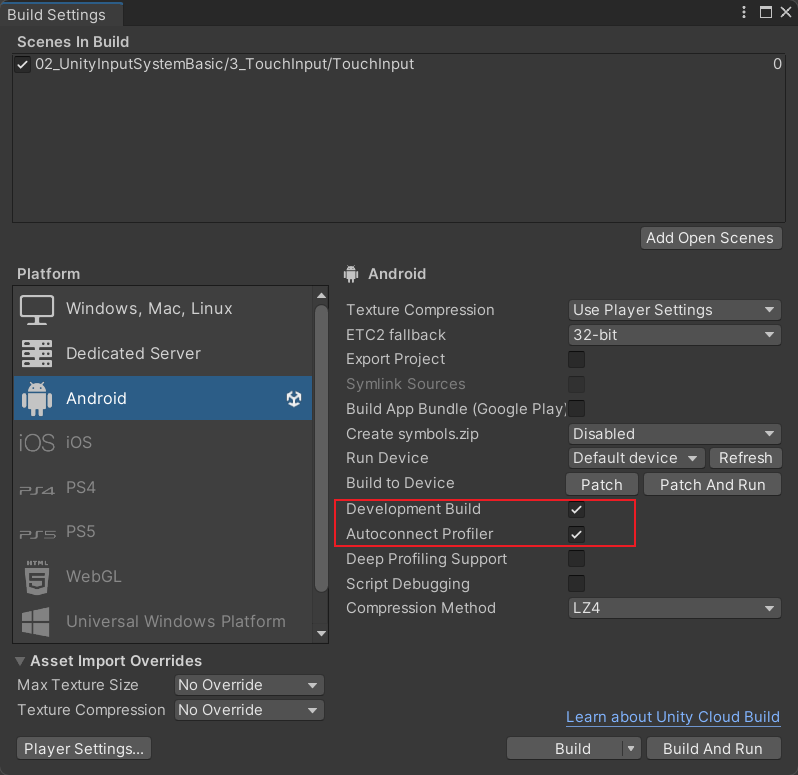Select the Universal Windows Platform icon
This screenshot has width=798, height=775.
37,622
